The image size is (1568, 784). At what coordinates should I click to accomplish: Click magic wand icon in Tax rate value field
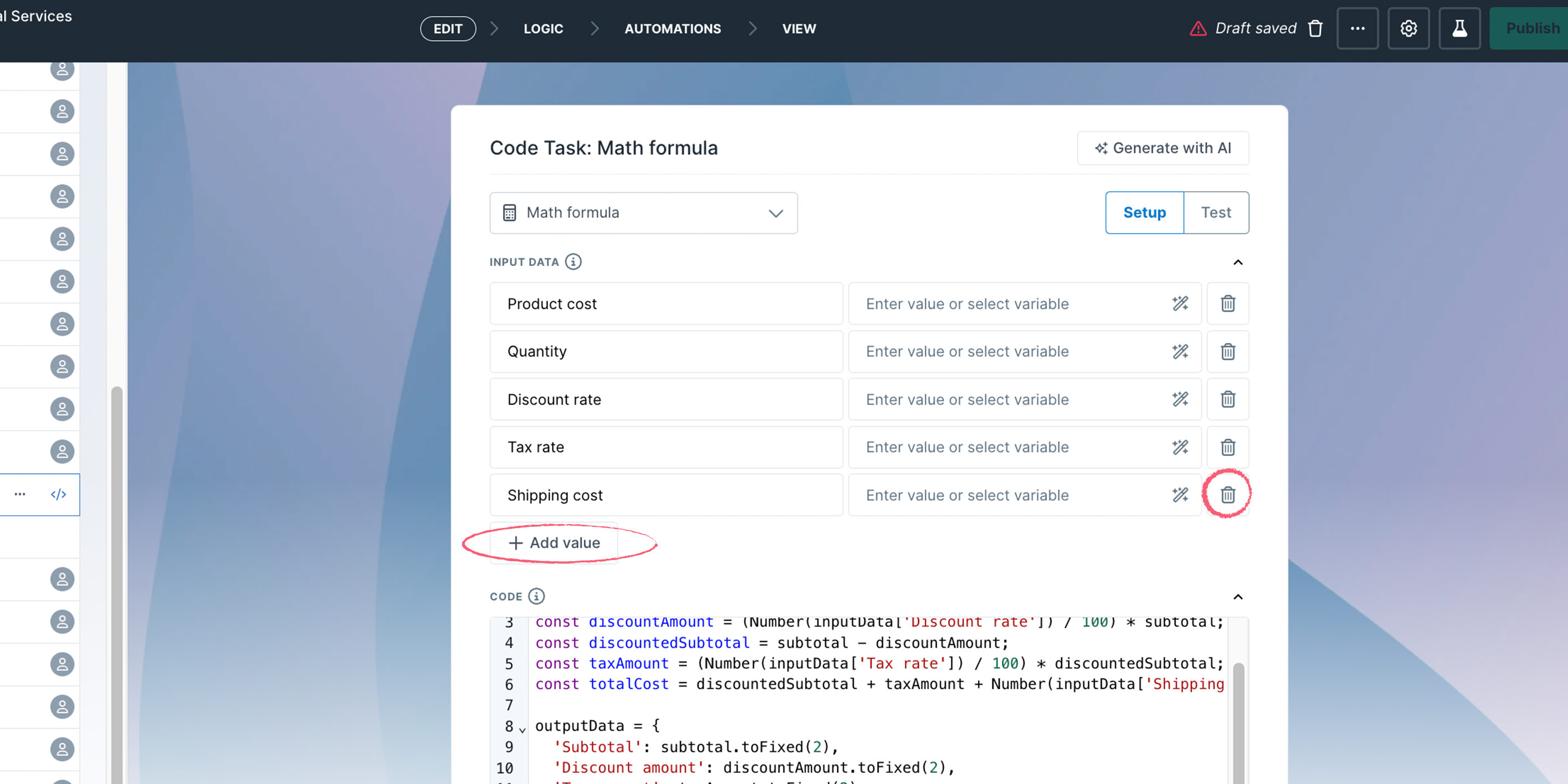(x=1180, y=447)
